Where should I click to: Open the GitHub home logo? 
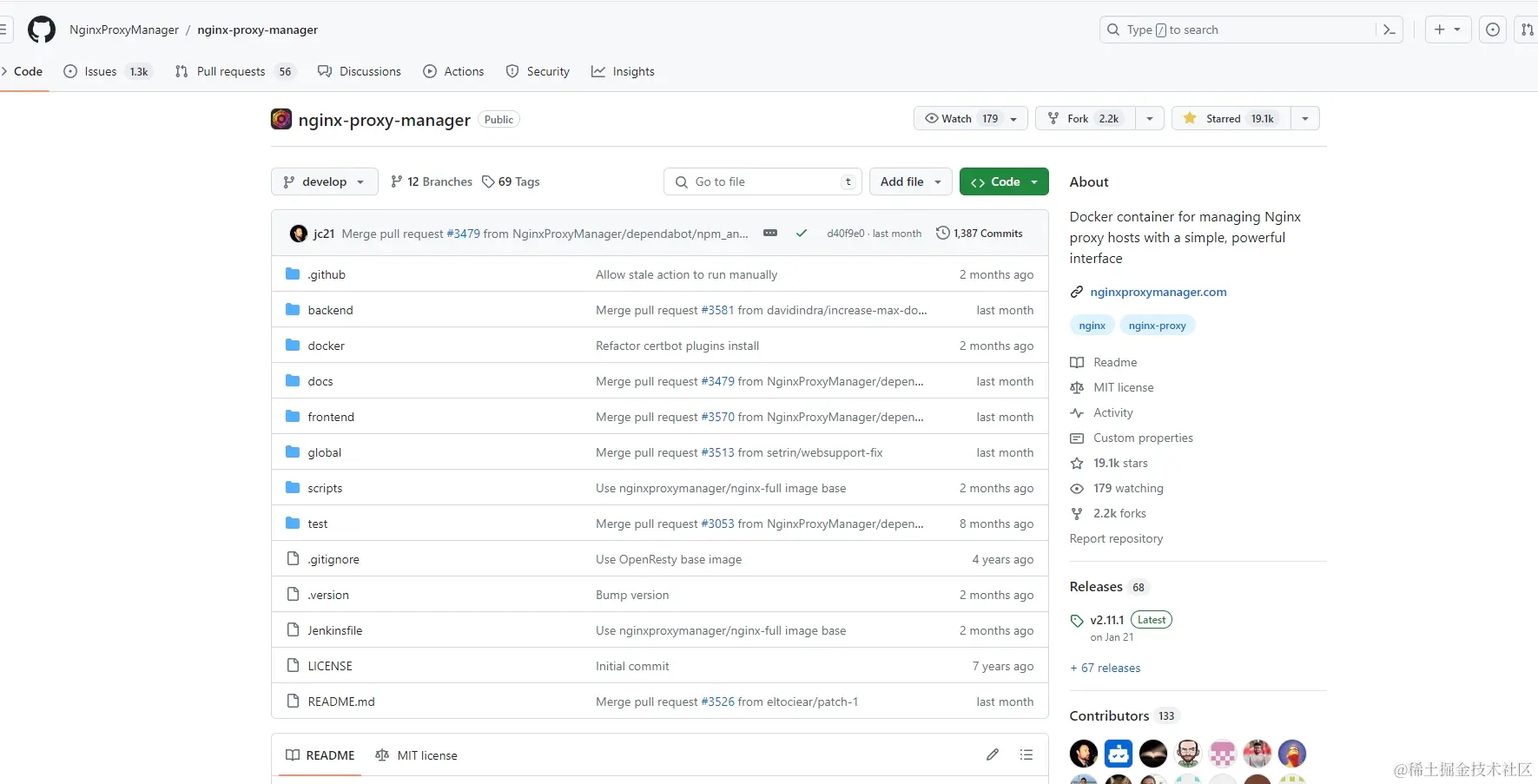coord(42,30)
